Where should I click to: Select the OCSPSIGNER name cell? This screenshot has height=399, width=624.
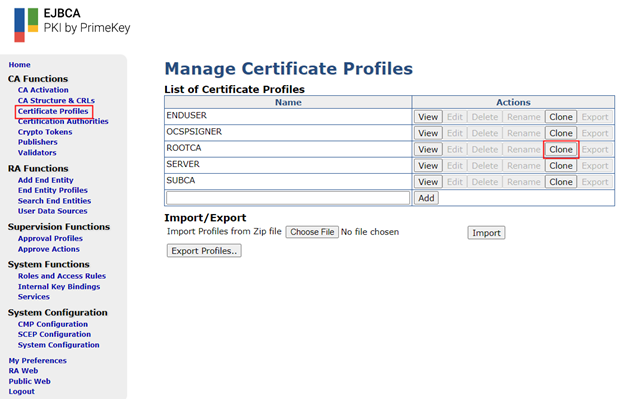288,133
